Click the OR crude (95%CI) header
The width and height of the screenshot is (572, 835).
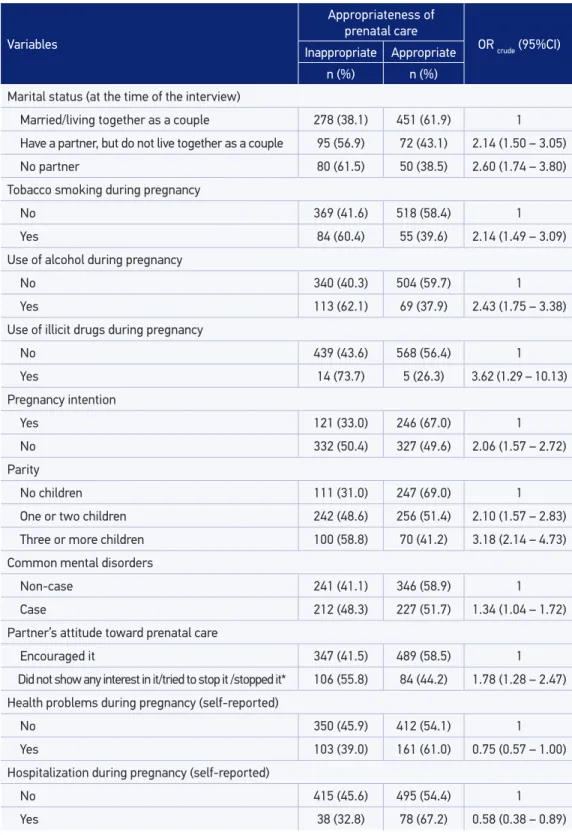519,45
